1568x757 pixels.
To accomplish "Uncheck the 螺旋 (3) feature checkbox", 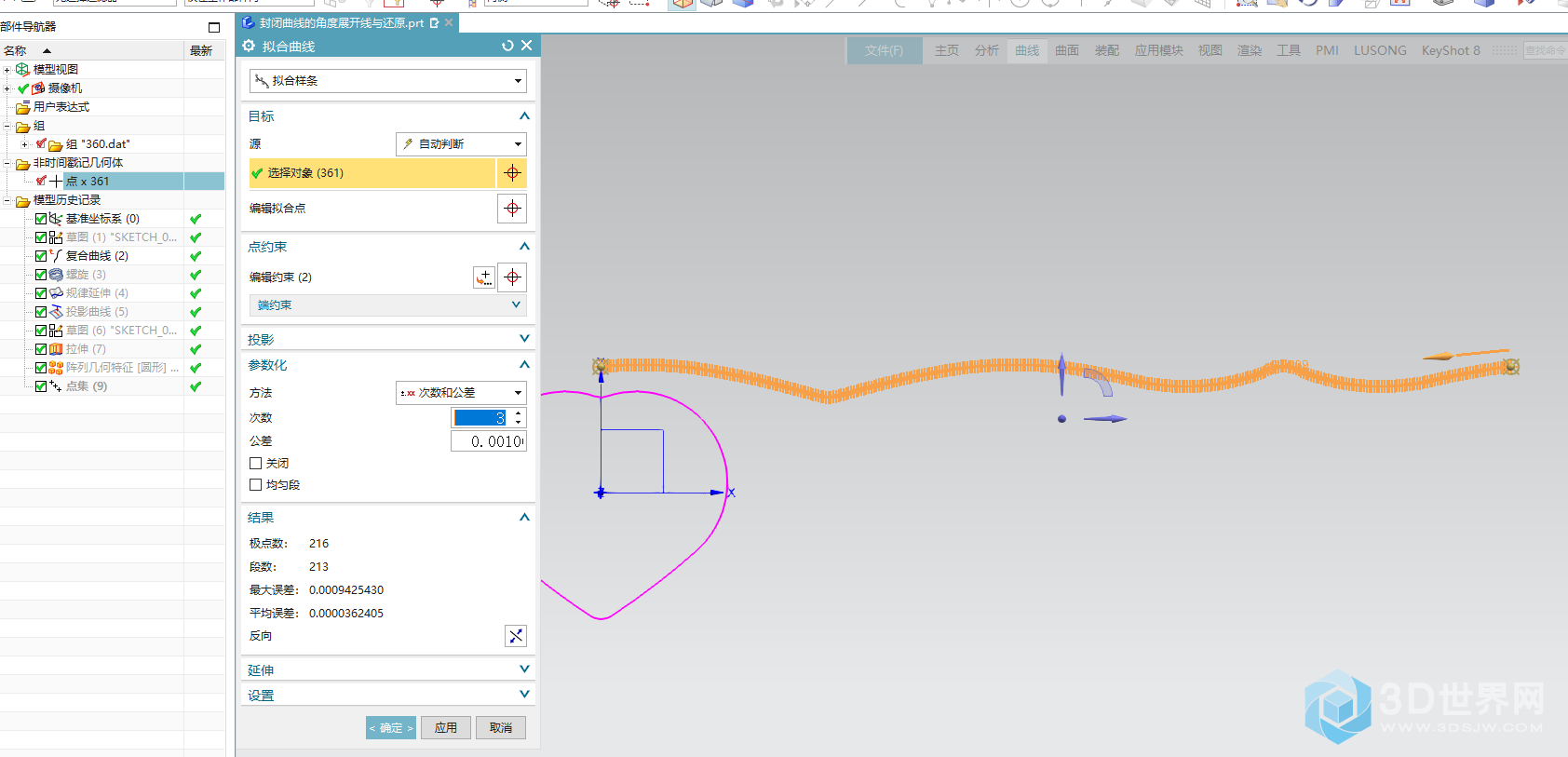I will pos(41,275).
